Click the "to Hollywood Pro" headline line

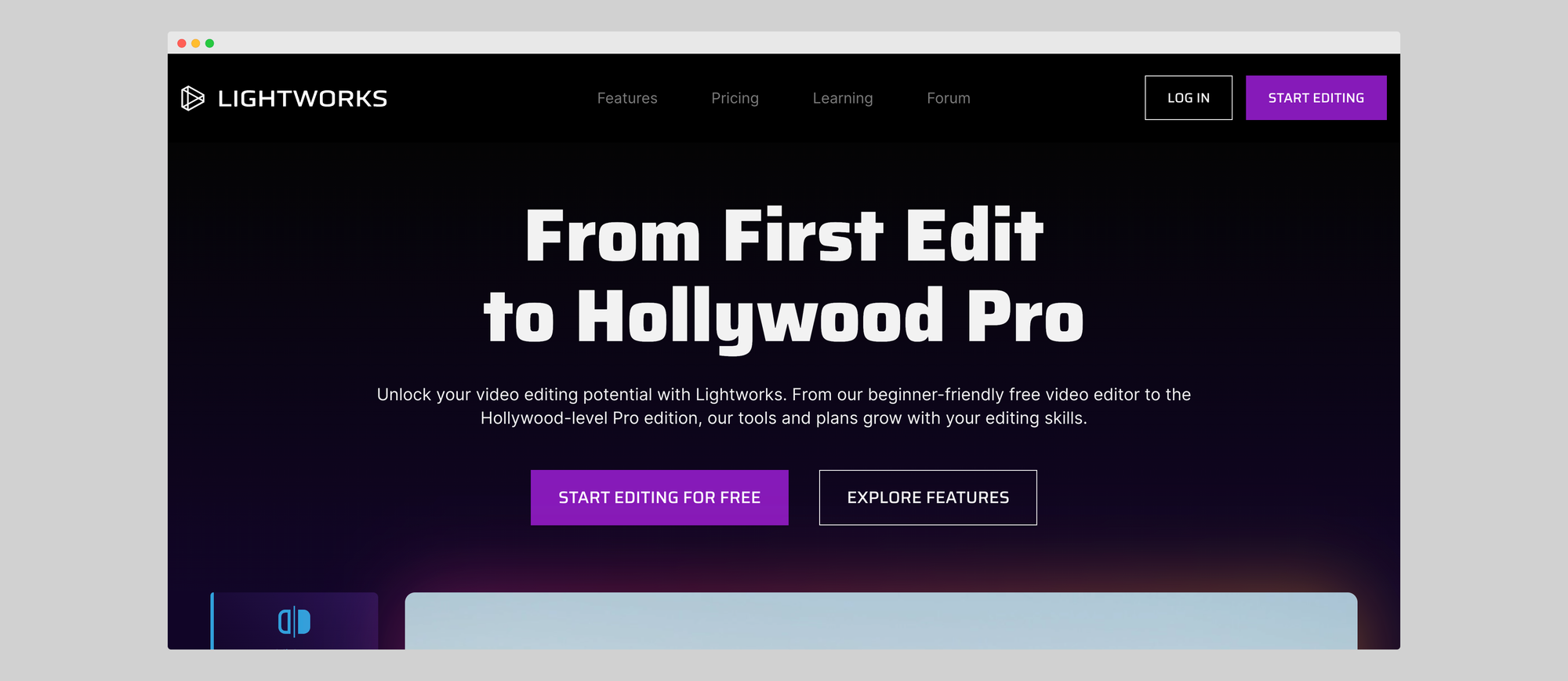coord(783,317)
